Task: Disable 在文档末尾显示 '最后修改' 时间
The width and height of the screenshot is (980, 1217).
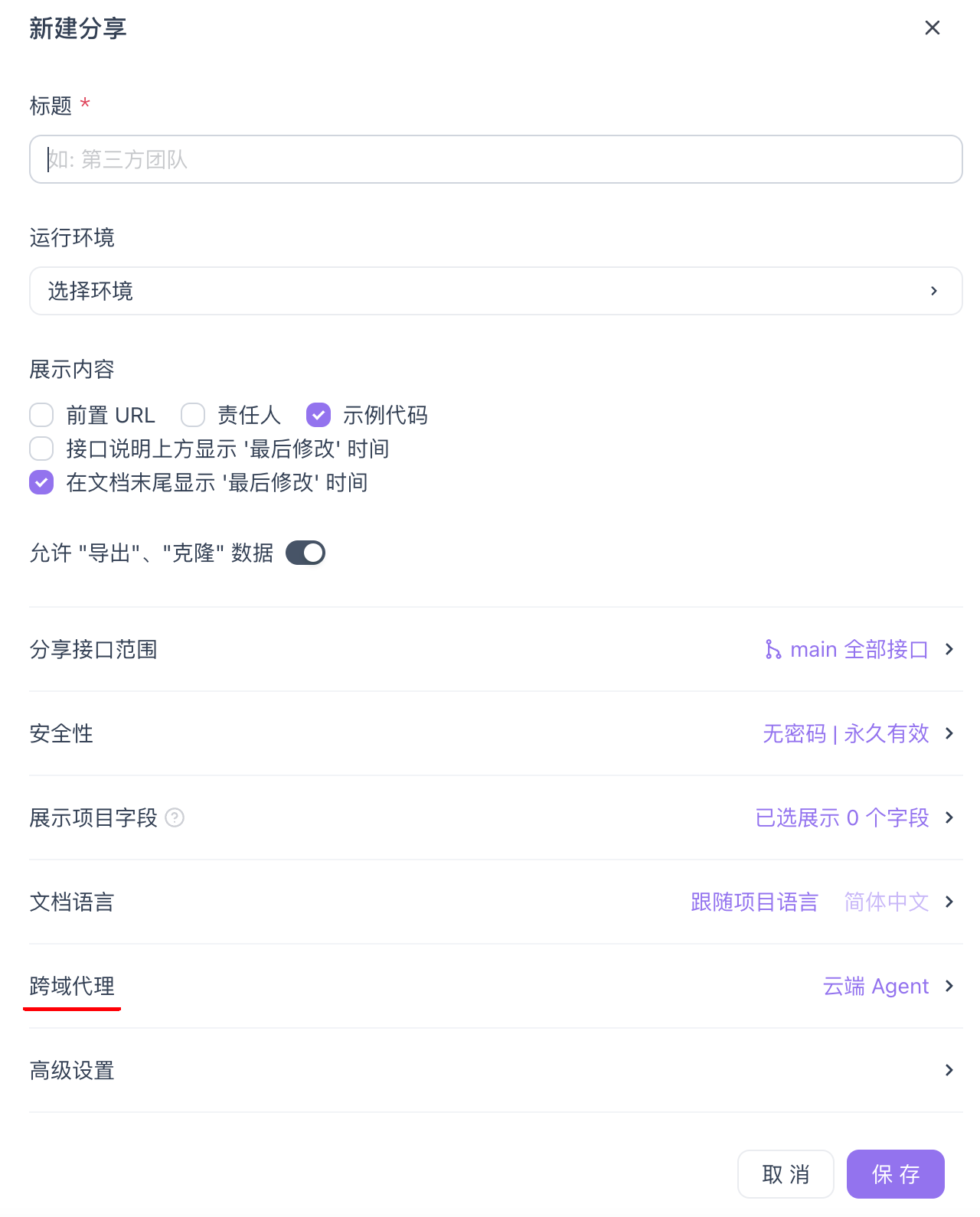Action: point(41,482)
